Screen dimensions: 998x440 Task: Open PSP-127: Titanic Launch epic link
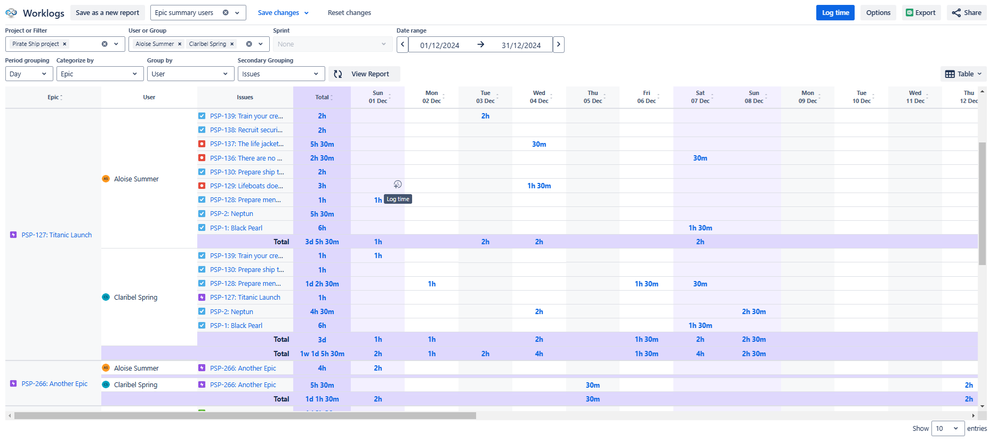click(x=56, y=235)
